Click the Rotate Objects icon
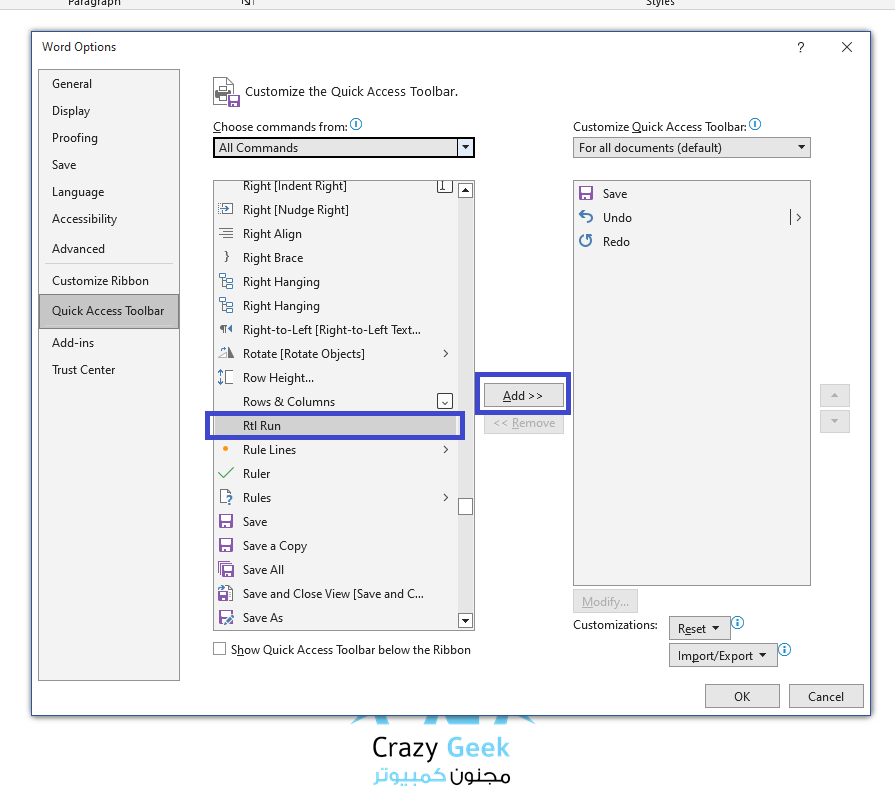 (x=226, y=354)
